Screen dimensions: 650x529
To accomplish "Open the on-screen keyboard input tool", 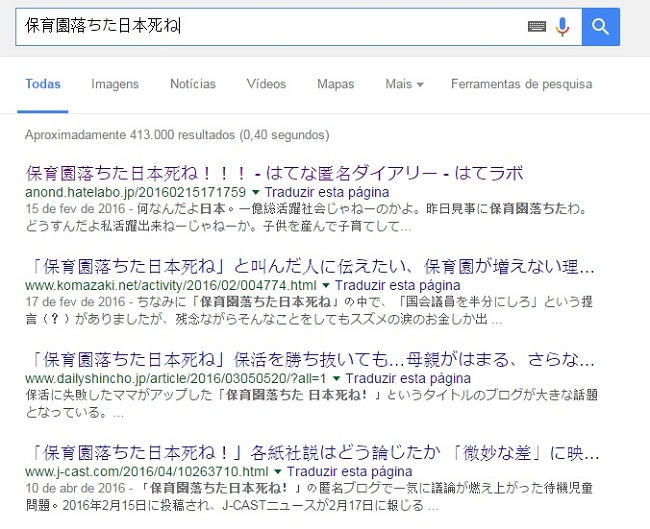I will [537, 27].
